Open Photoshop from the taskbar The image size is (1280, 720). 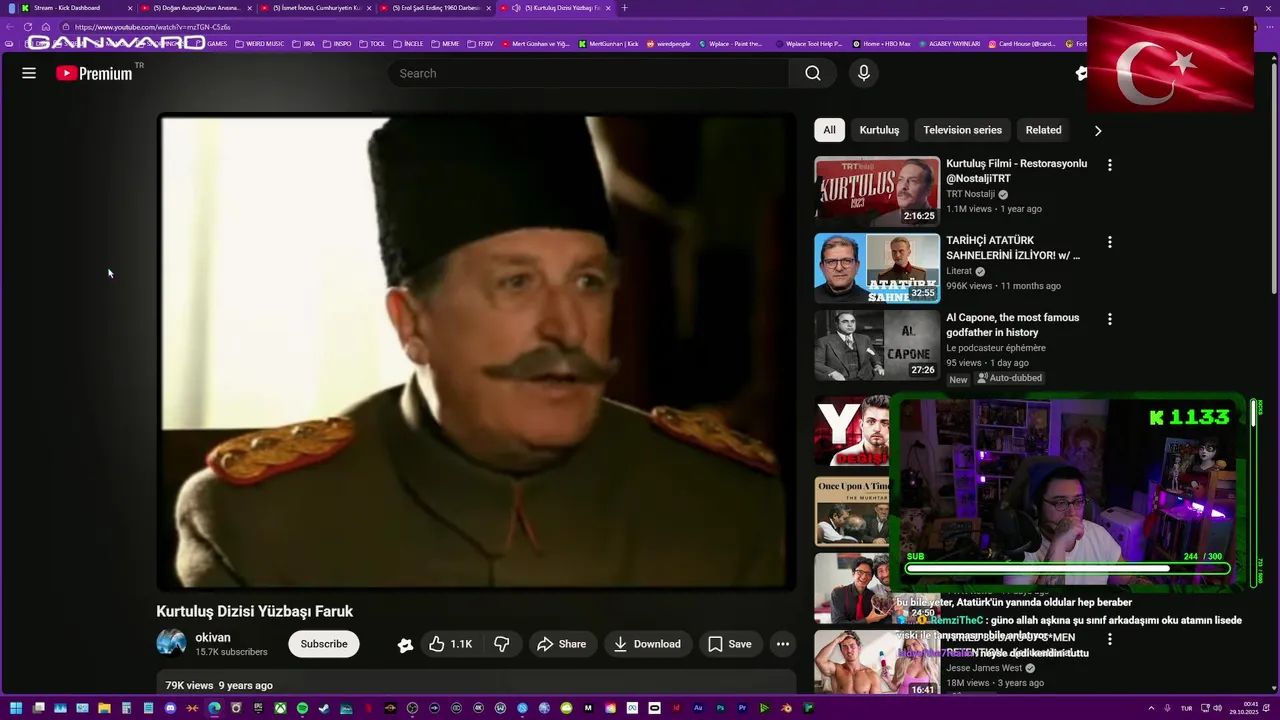pyautogui.click(x=720, y=708)
